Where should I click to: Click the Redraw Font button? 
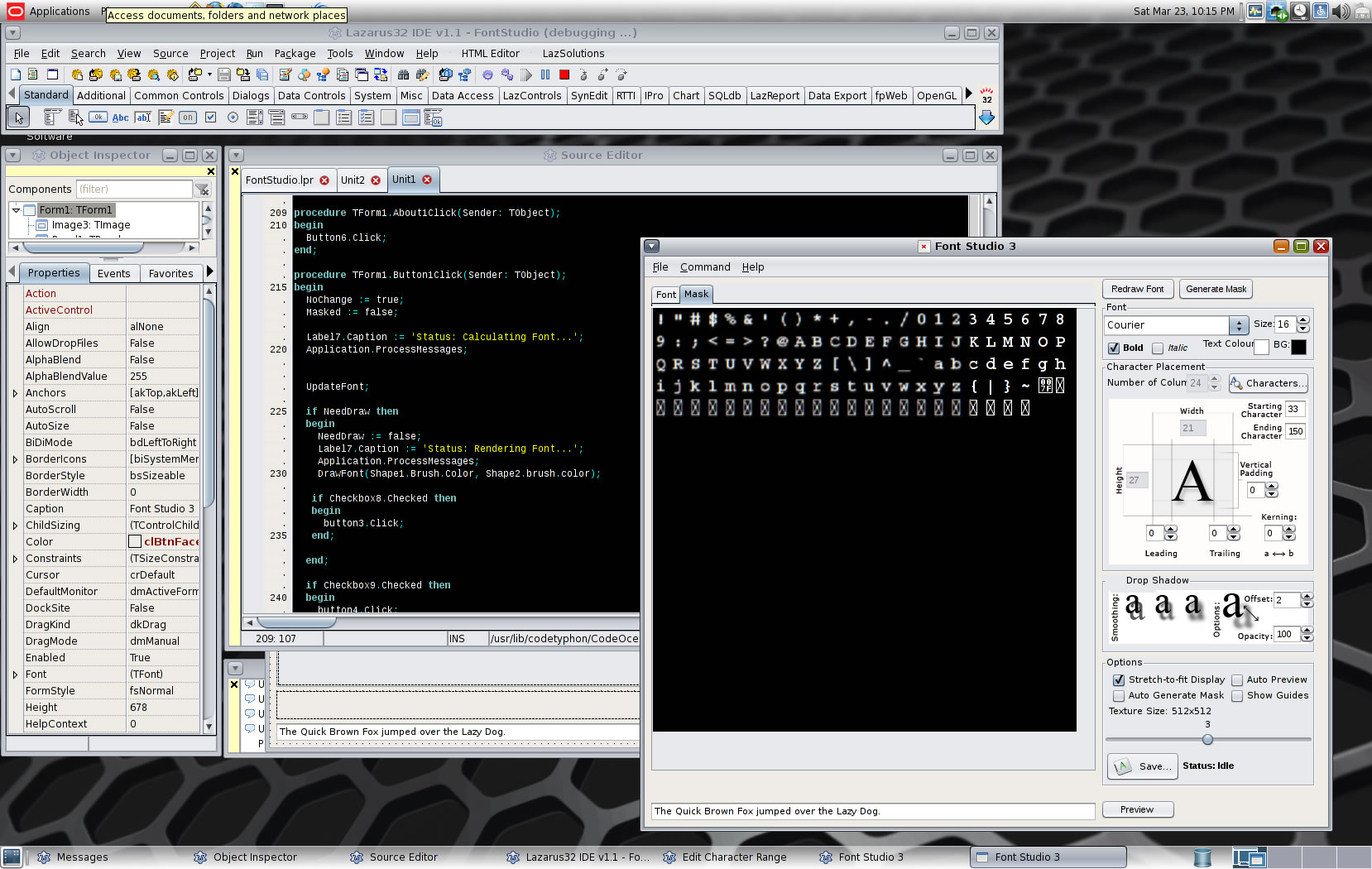pyautogui.click(x=1137, y=289)
